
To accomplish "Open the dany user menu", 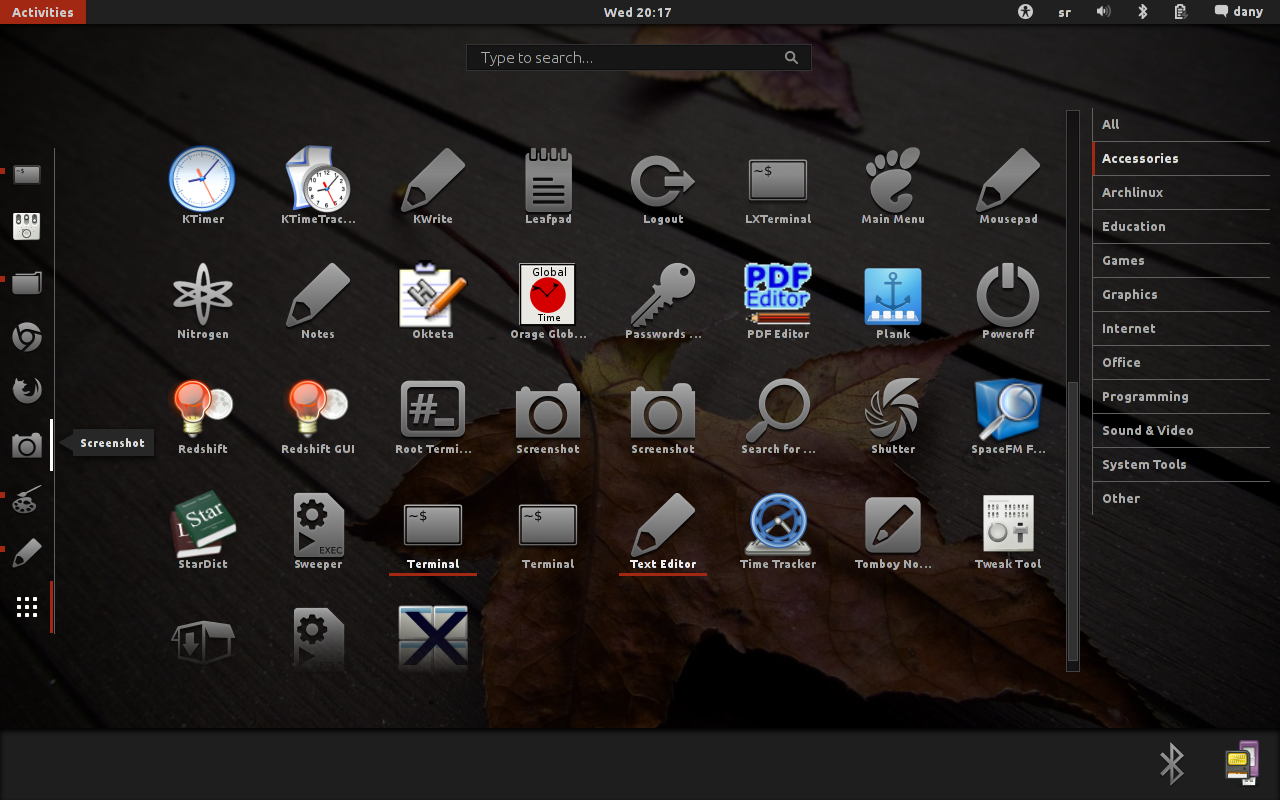I will click(1239, 12).
